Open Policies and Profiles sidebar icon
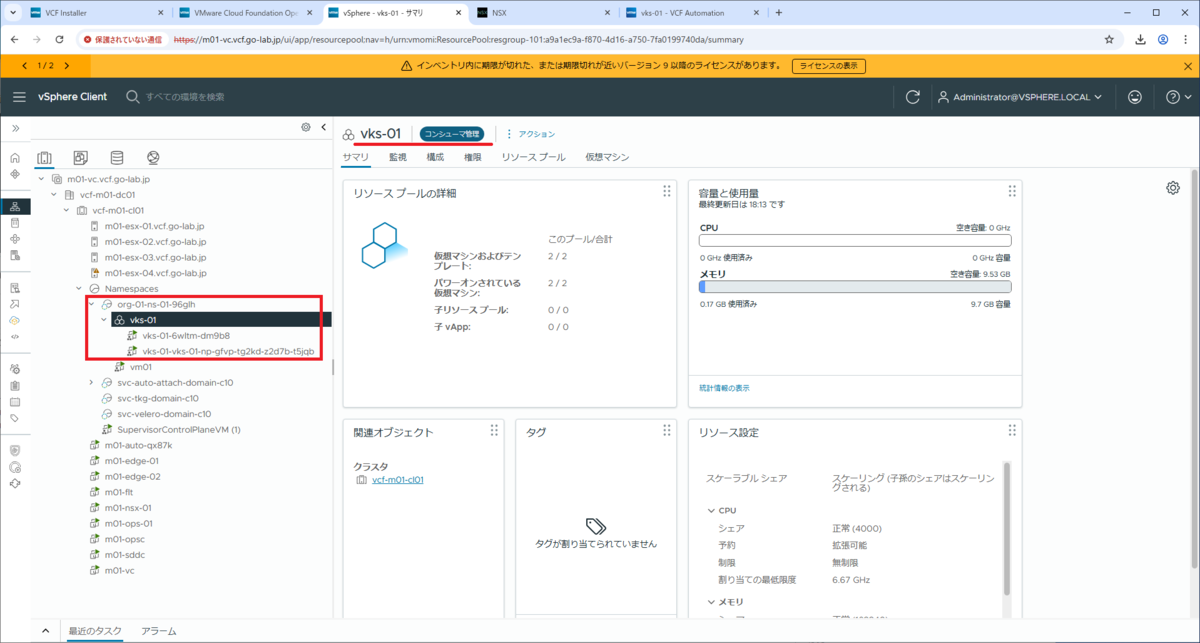Screen dimensions: 1200x643 tap(14, 288)
